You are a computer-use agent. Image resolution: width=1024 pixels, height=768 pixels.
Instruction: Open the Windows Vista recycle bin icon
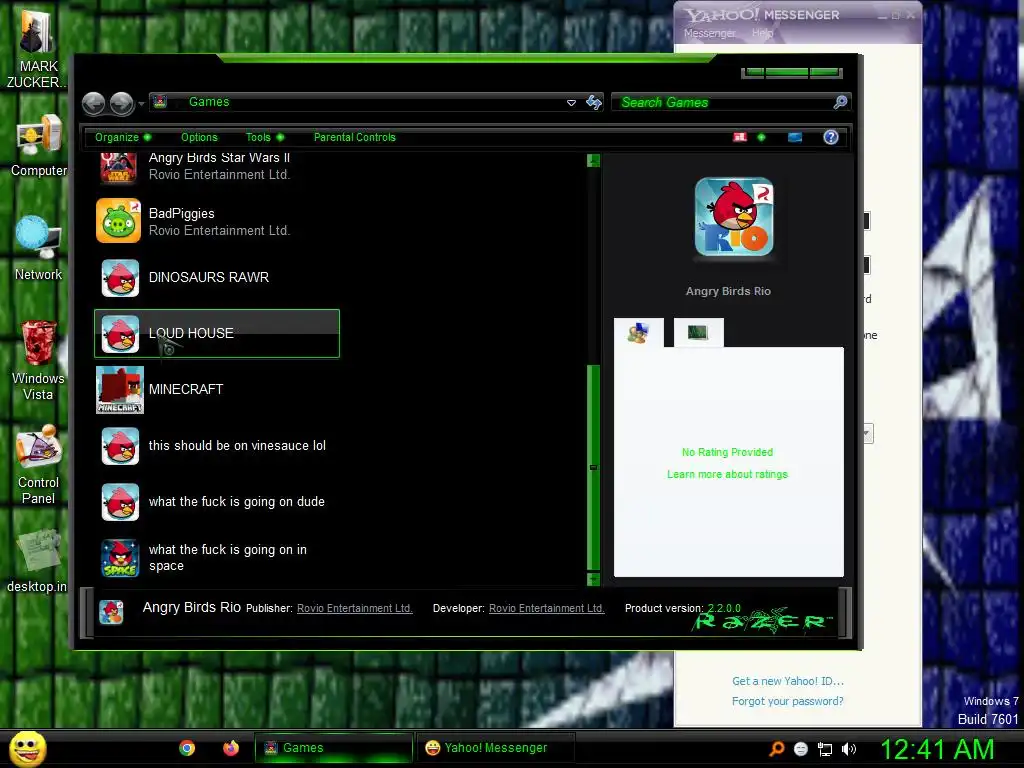(38, 360)
